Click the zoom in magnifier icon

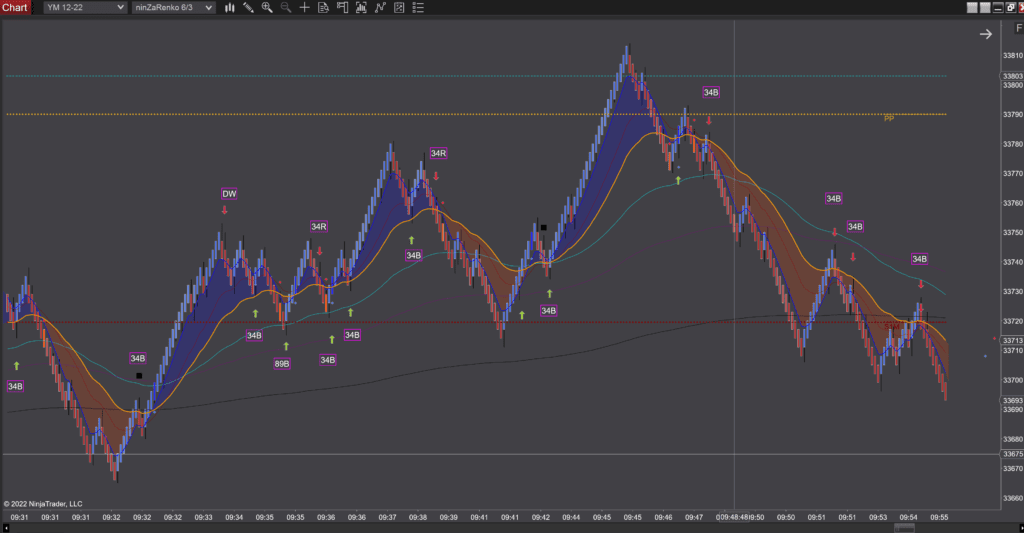pyautogui.click(x=267, y=7)
